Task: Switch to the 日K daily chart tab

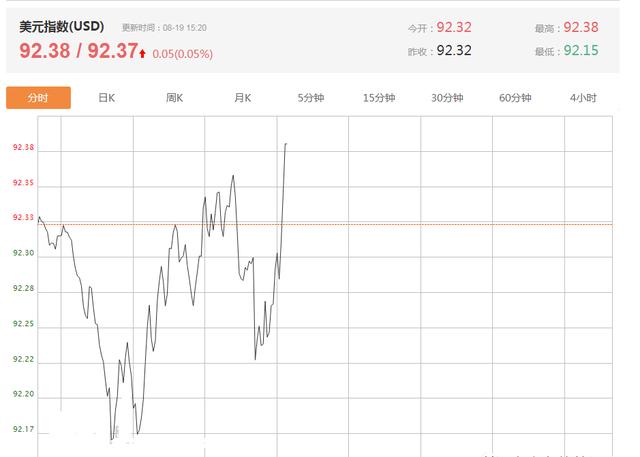Action: 106,98
